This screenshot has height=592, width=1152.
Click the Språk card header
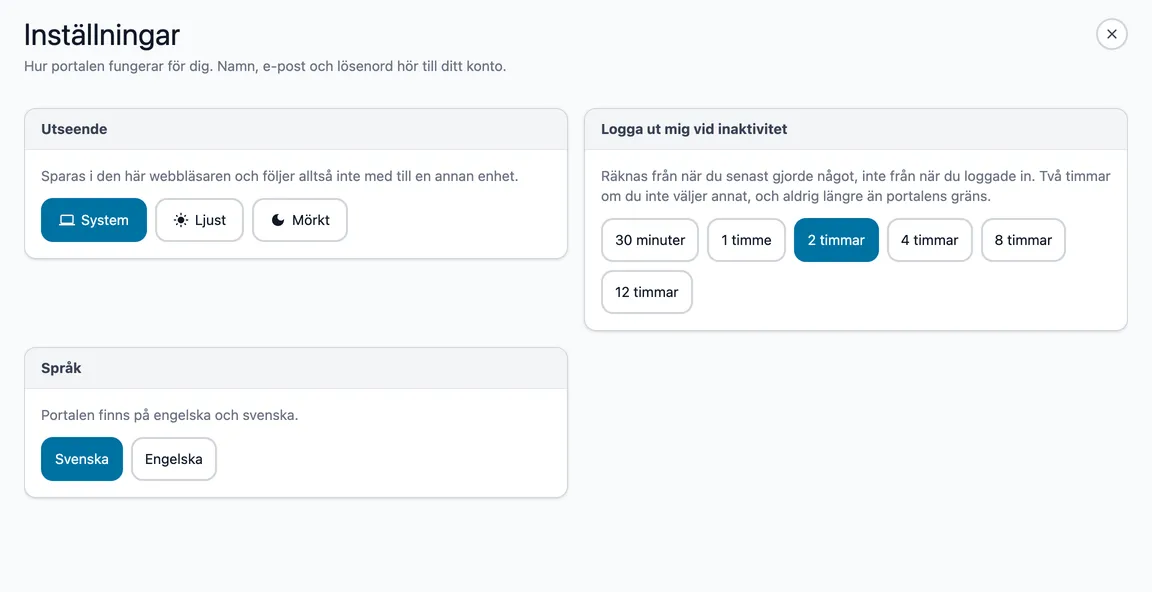click(x=296, y=368)
